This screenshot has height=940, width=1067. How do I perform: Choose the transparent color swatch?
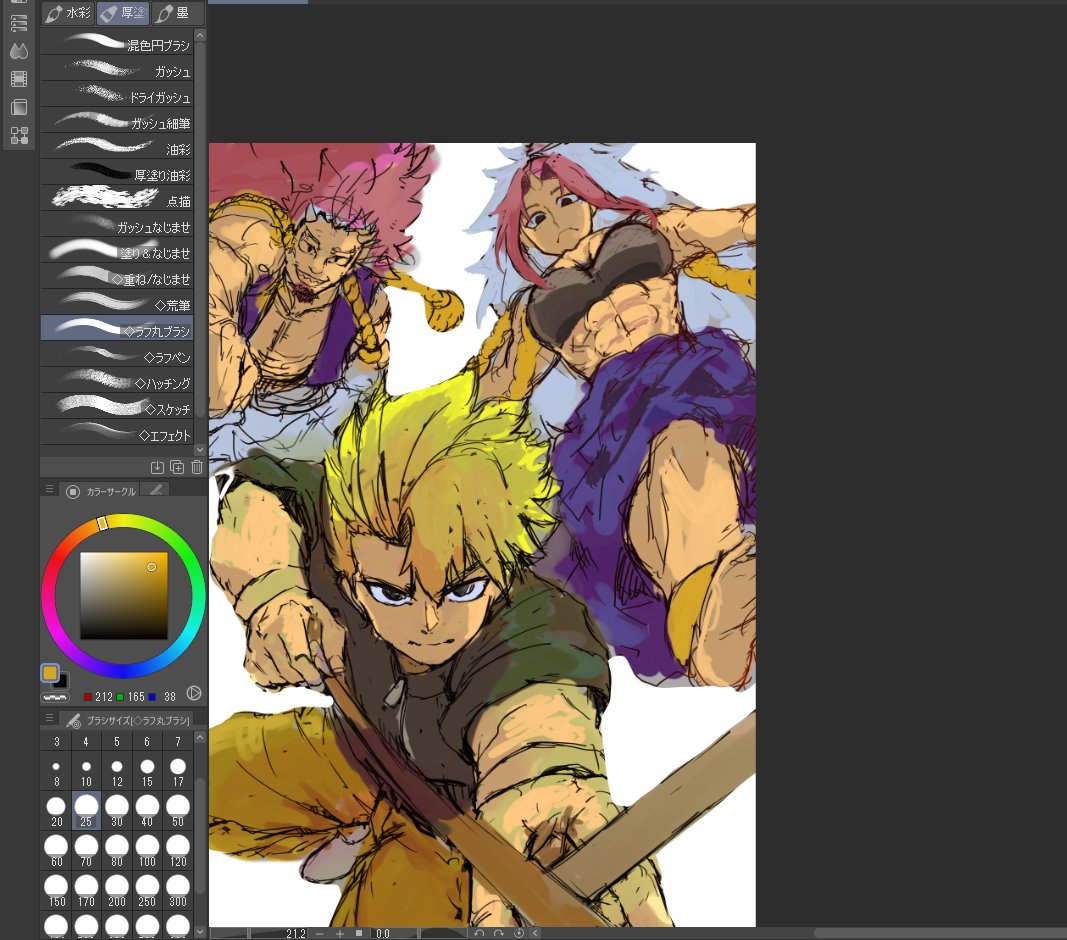(54, 697)
